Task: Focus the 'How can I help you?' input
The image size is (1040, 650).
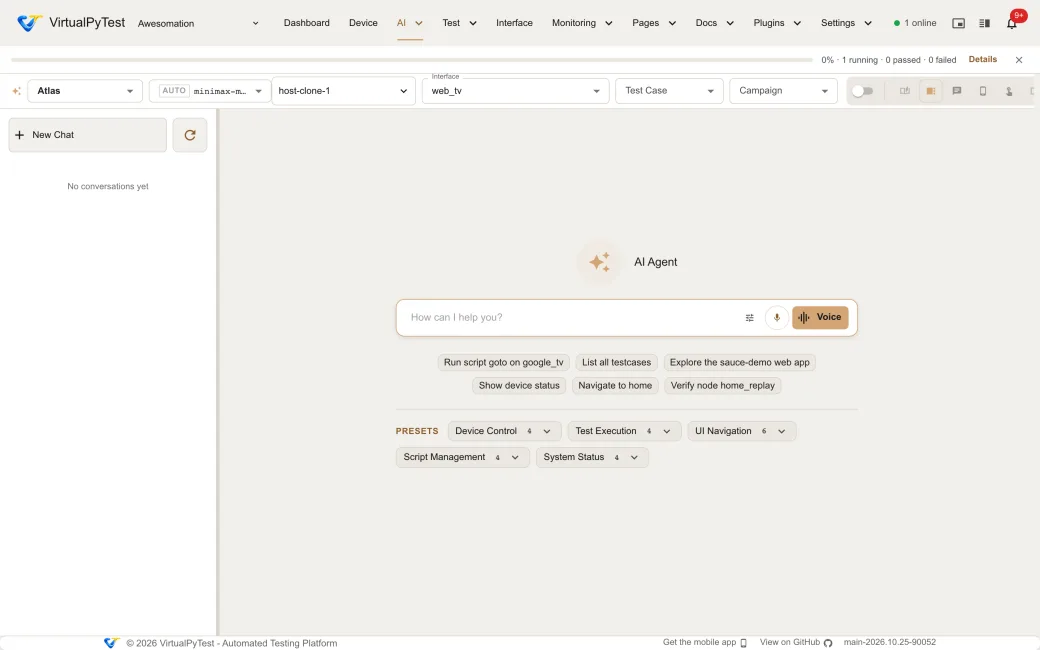Action: coord(570,318)
